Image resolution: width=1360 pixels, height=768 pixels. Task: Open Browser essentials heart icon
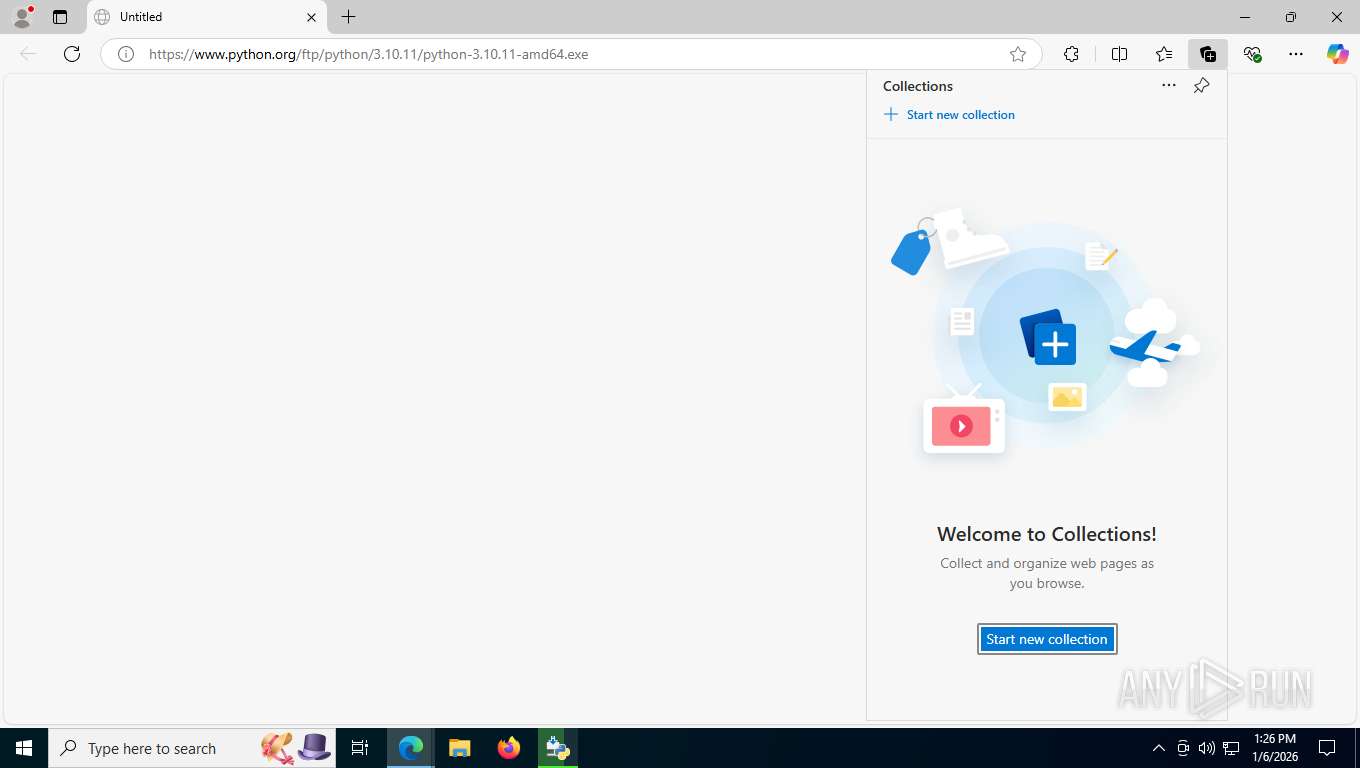[x=1252, y=54]
